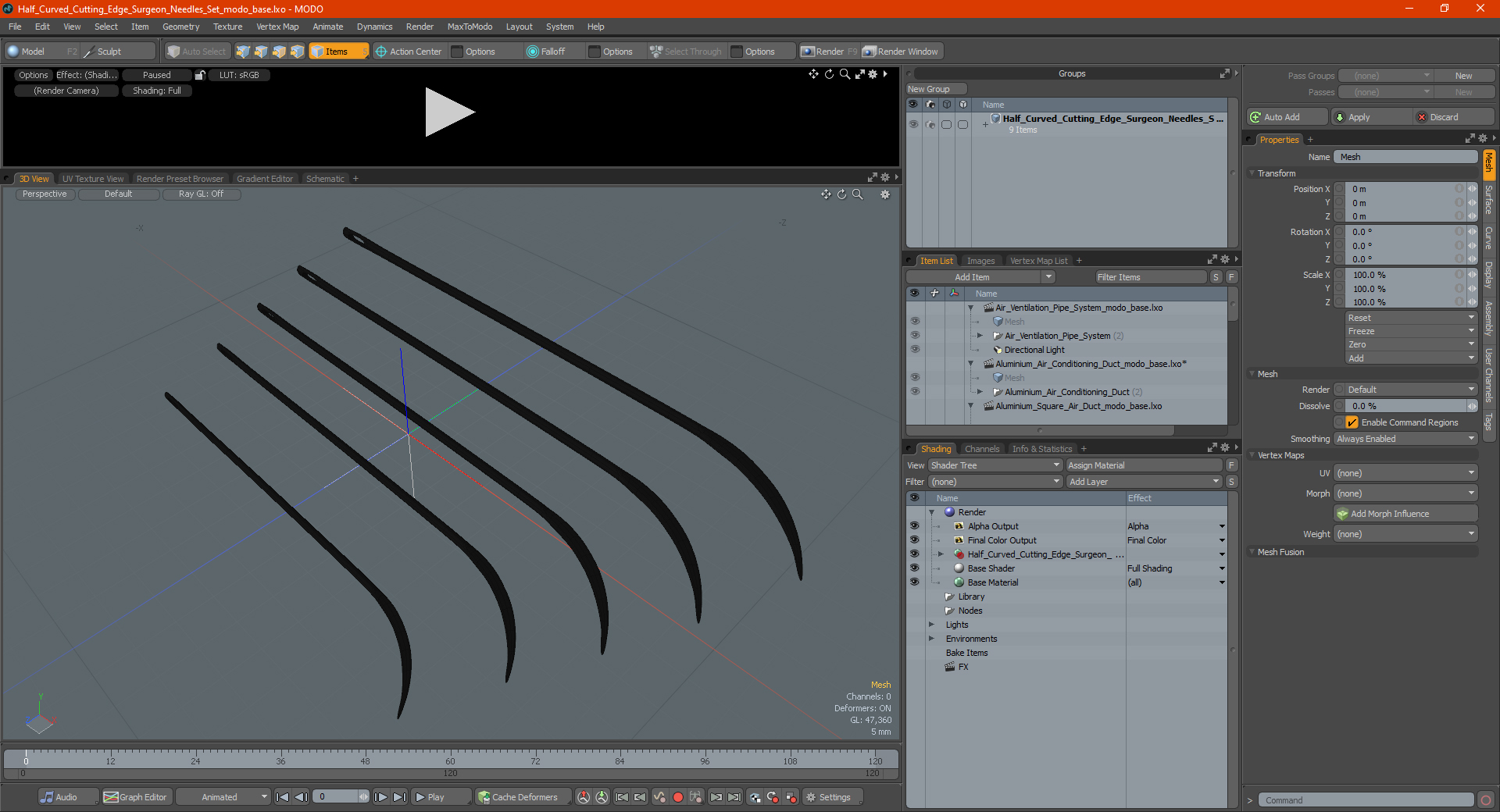The image size is (1500, 812).
Task: Open Item List panel gear settings
Action: (1225, 259)
